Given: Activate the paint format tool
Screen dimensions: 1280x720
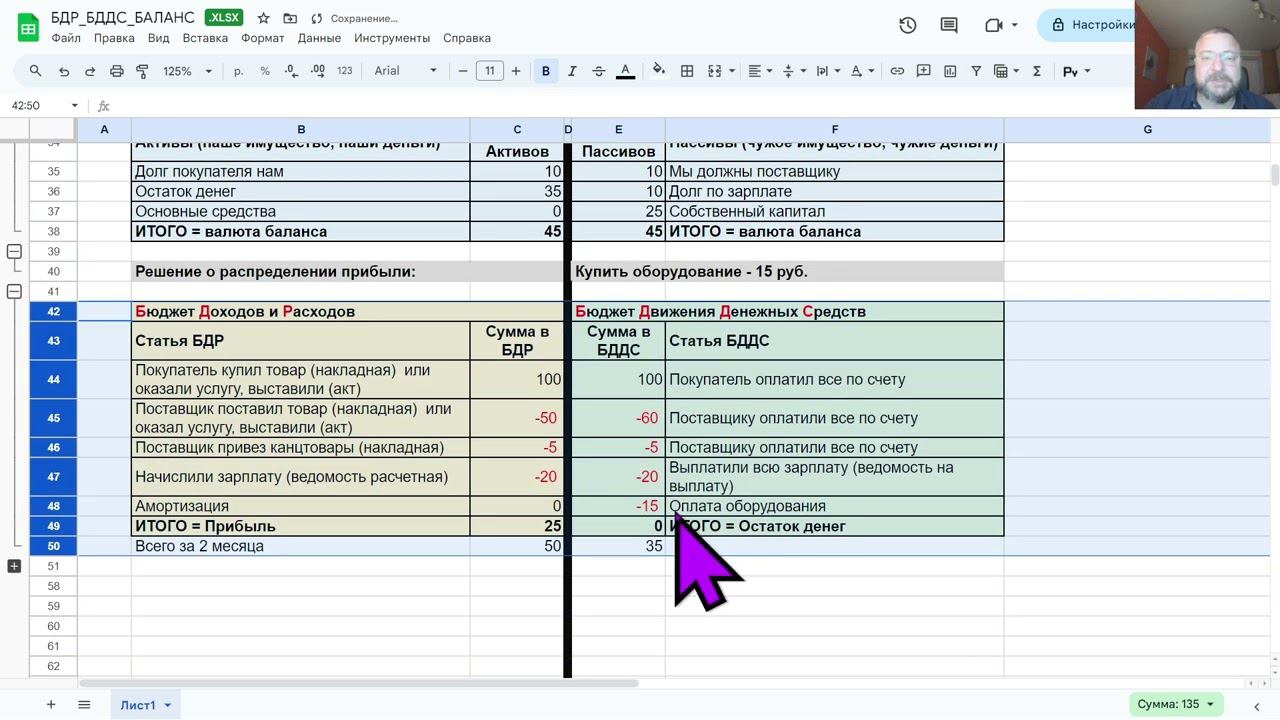Looking at the screenshot, I should point(142,71).
